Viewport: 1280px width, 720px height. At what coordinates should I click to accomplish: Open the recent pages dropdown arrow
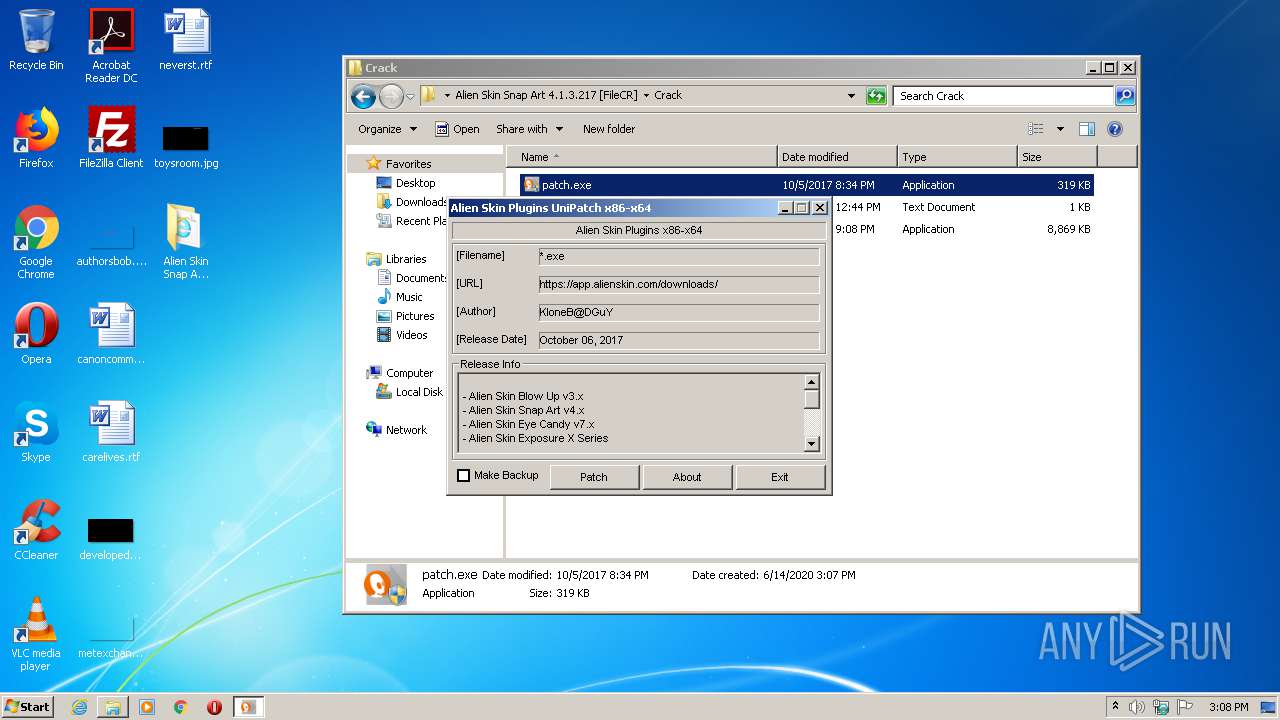(410, 97)
